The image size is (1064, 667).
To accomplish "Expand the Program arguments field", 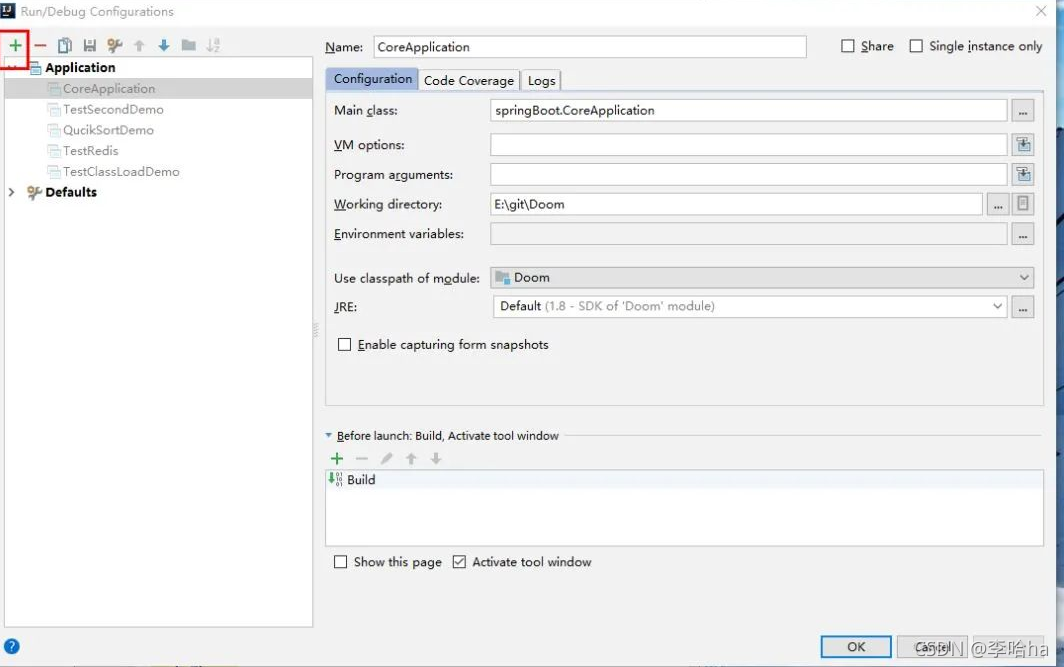I will click(1023, 174).
